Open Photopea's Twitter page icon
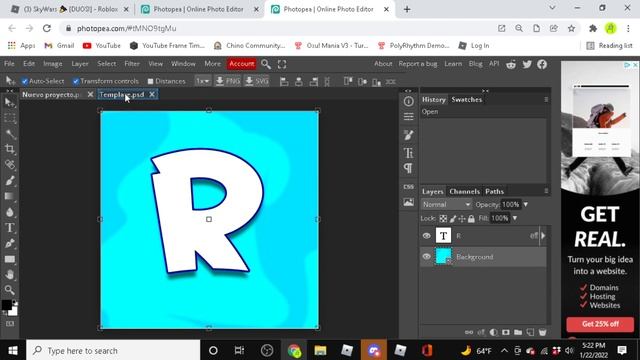The width and height of the screenshot is (640, 360). coord(527,64)
